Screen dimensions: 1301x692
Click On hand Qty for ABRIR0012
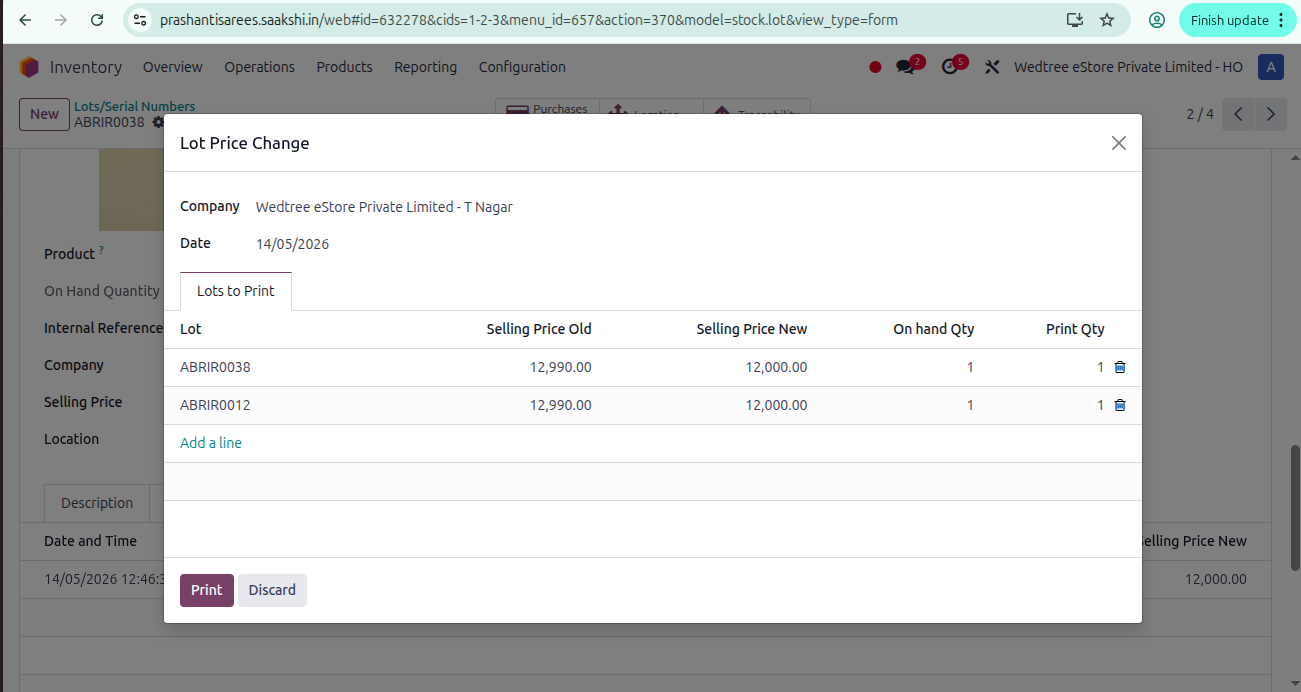[x=970, y=405]
